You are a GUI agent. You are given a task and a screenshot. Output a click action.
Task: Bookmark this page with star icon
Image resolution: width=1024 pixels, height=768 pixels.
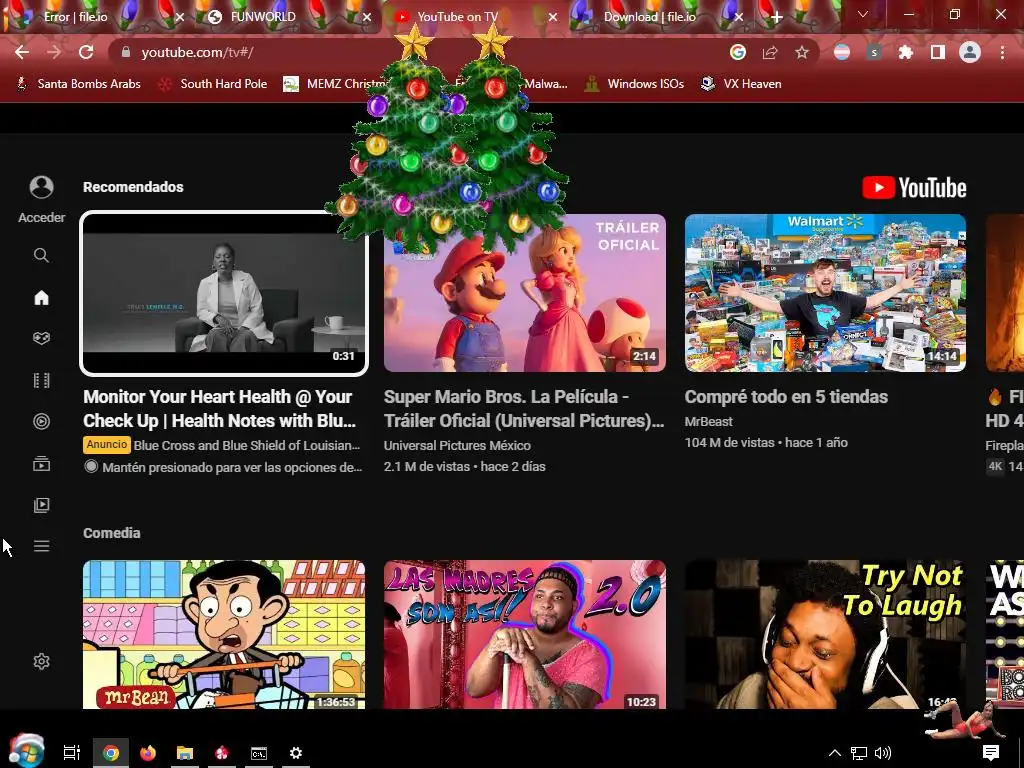[802, 52]
